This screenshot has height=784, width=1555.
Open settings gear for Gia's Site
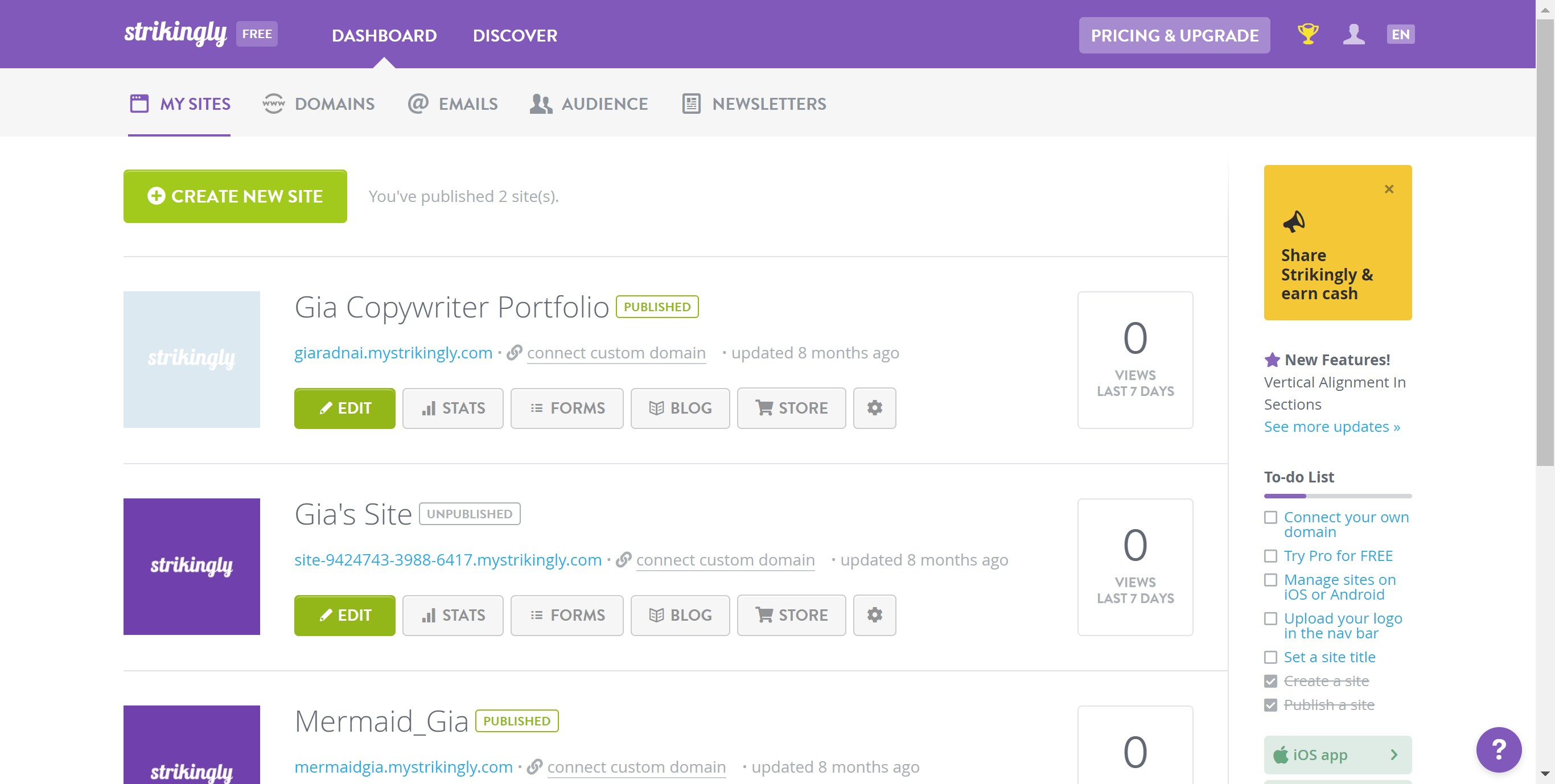click(x=874, y=615)
